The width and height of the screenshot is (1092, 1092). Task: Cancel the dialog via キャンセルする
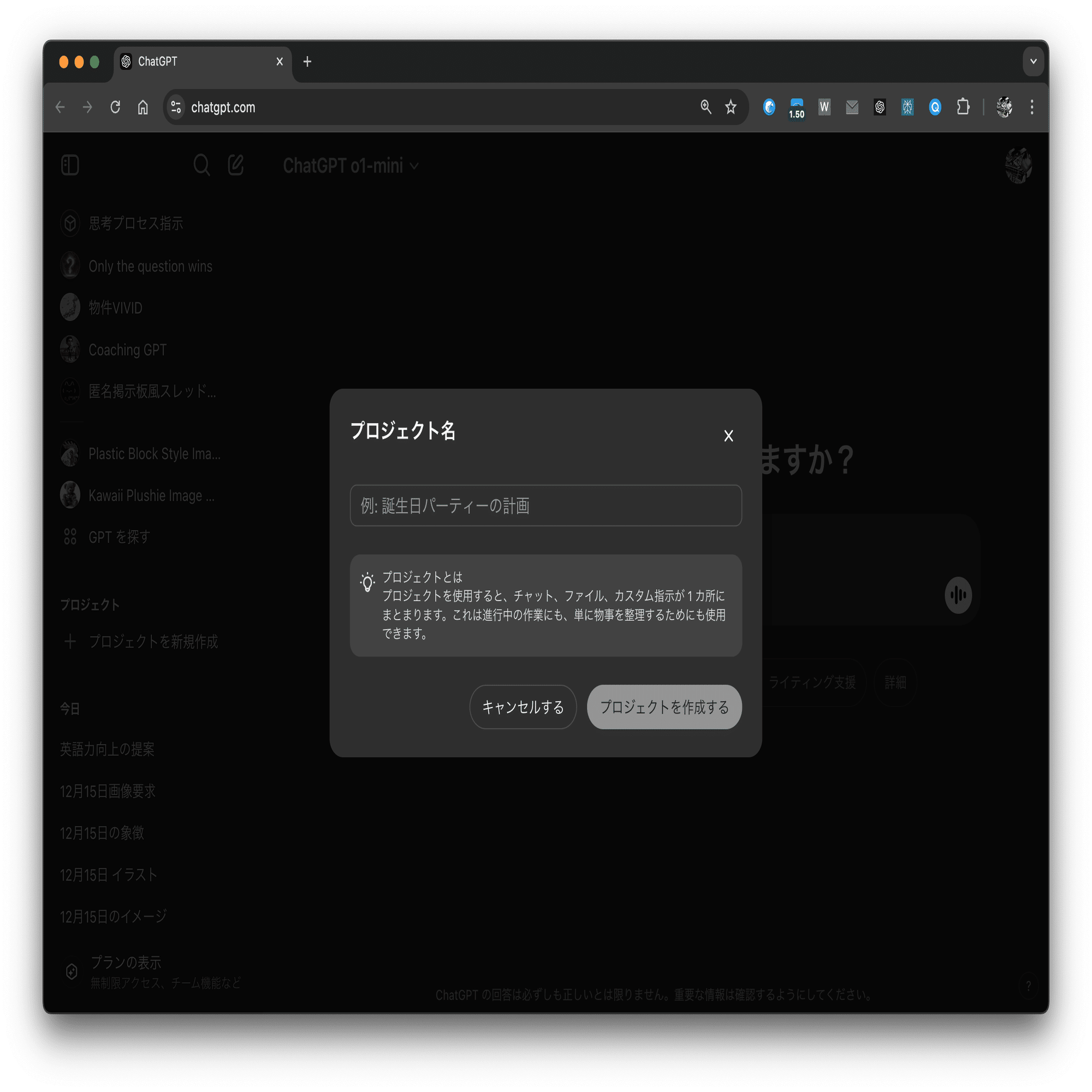[523, 707]
